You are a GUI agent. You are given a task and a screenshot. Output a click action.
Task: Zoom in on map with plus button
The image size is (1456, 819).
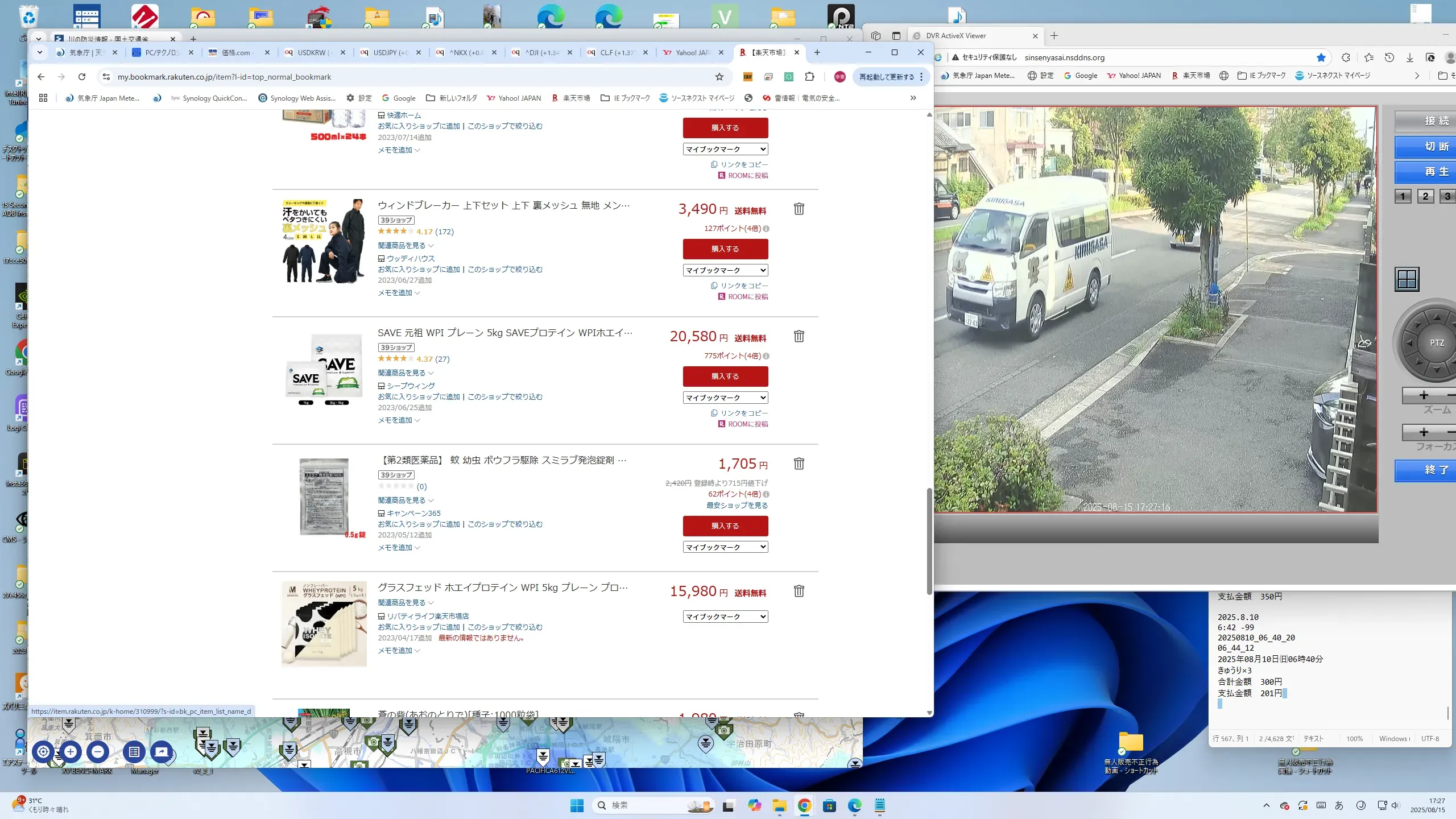pyautogui.click(x=71, y=752)
